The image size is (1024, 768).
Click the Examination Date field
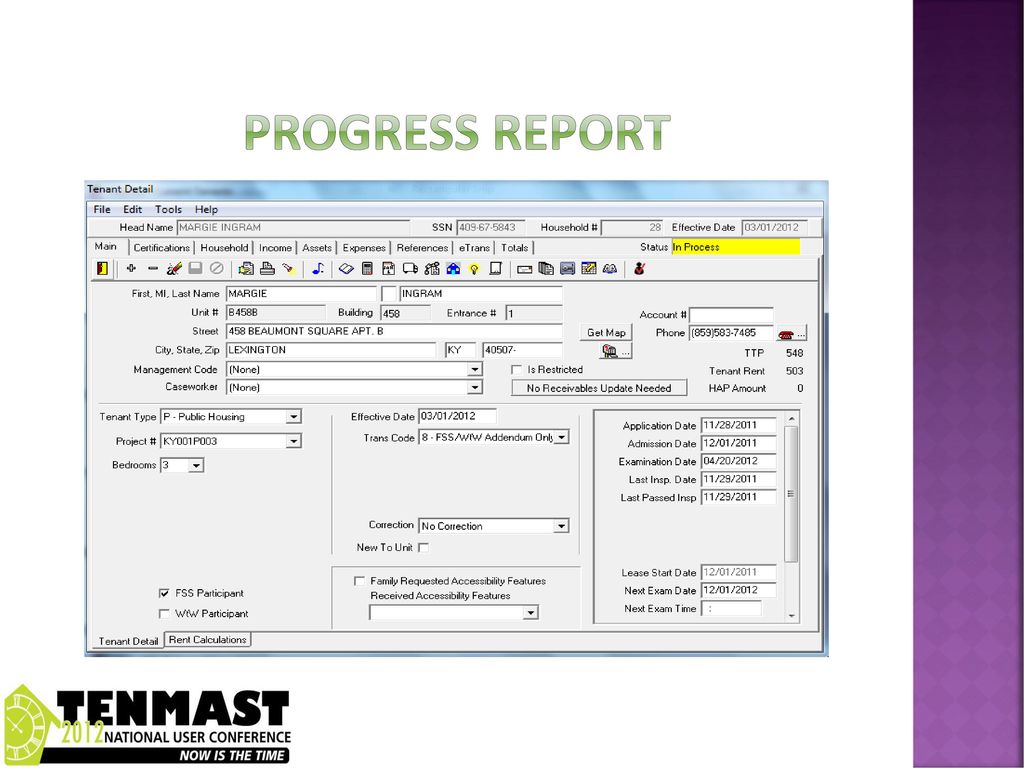(x=739, y=461)
